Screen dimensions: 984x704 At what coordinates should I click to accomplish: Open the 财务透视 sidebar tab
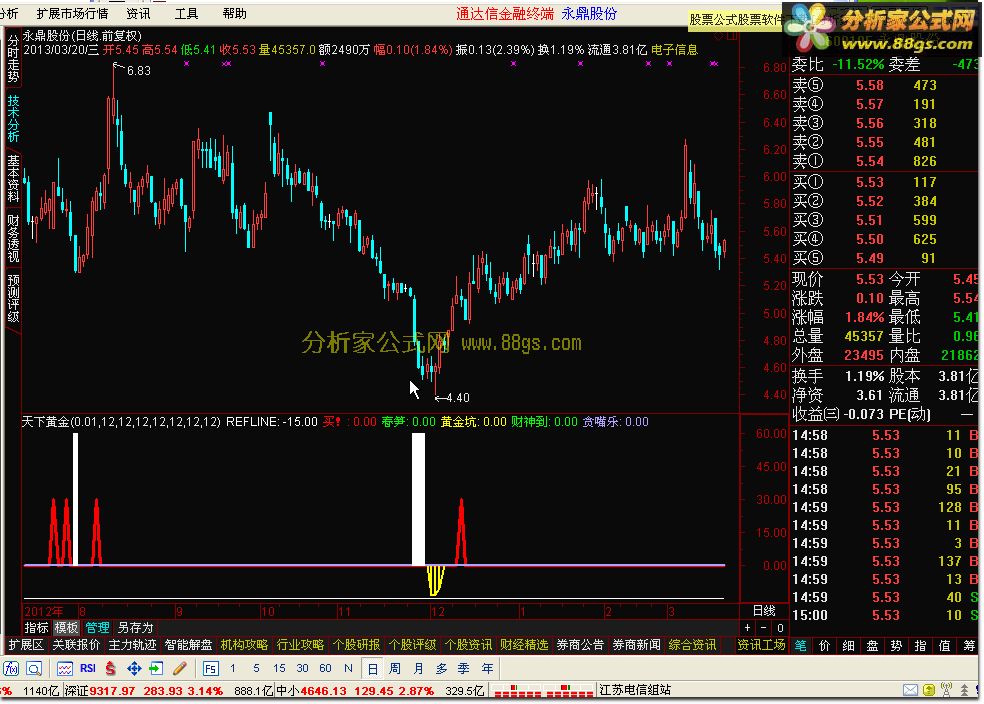coord(13,238)
